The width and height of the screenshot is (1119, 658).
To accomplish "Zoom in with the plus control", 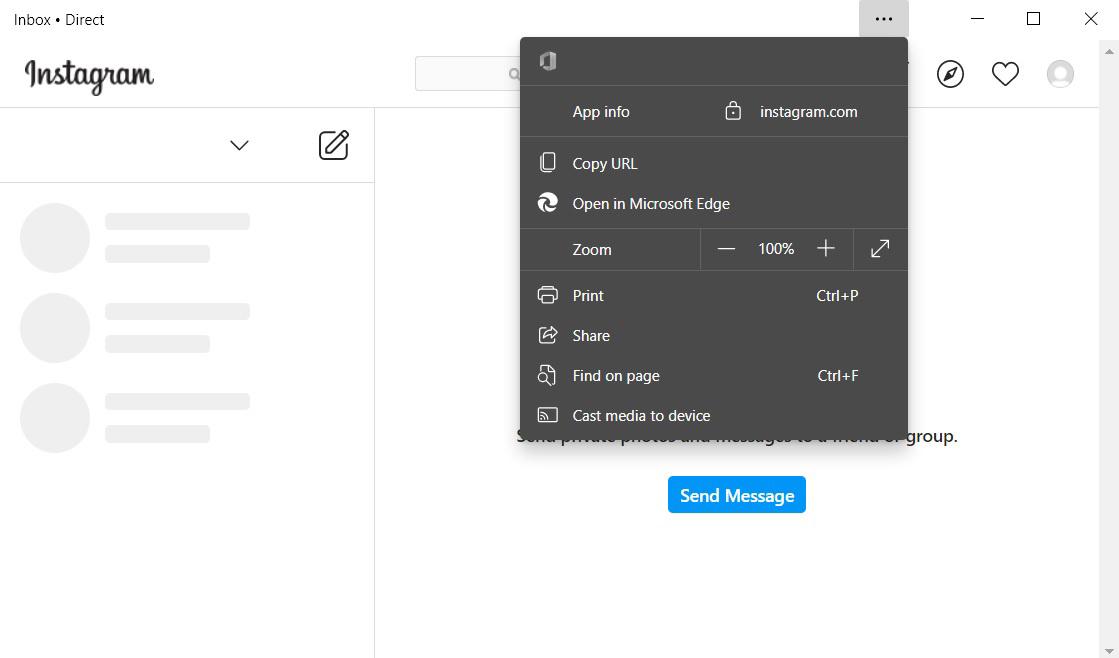I will coord(826,248).
